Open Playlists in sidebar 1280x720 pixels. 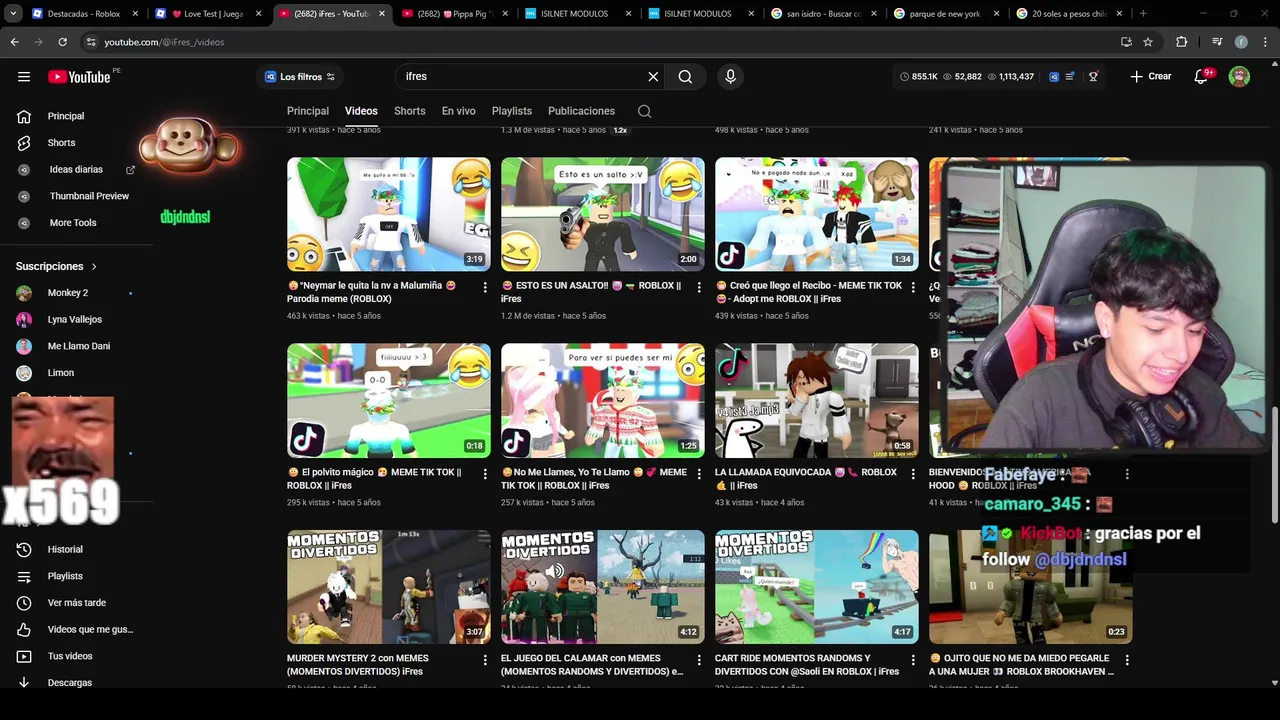(x=65, y=576)
